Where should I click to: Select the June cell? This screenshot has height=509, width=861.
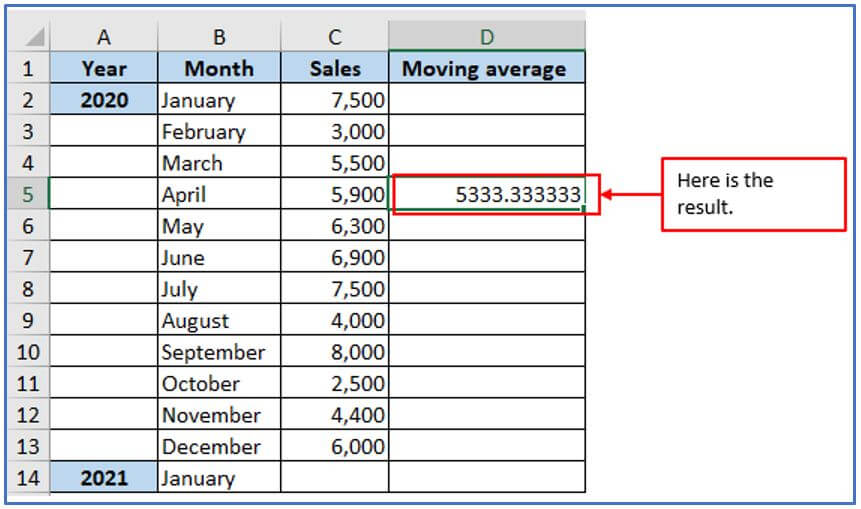[219, 256]
